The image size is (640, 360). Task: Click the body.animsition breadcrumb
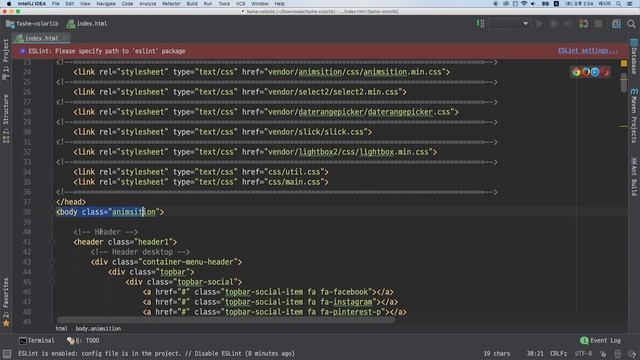pyautogui.click(x=98, y=329)
